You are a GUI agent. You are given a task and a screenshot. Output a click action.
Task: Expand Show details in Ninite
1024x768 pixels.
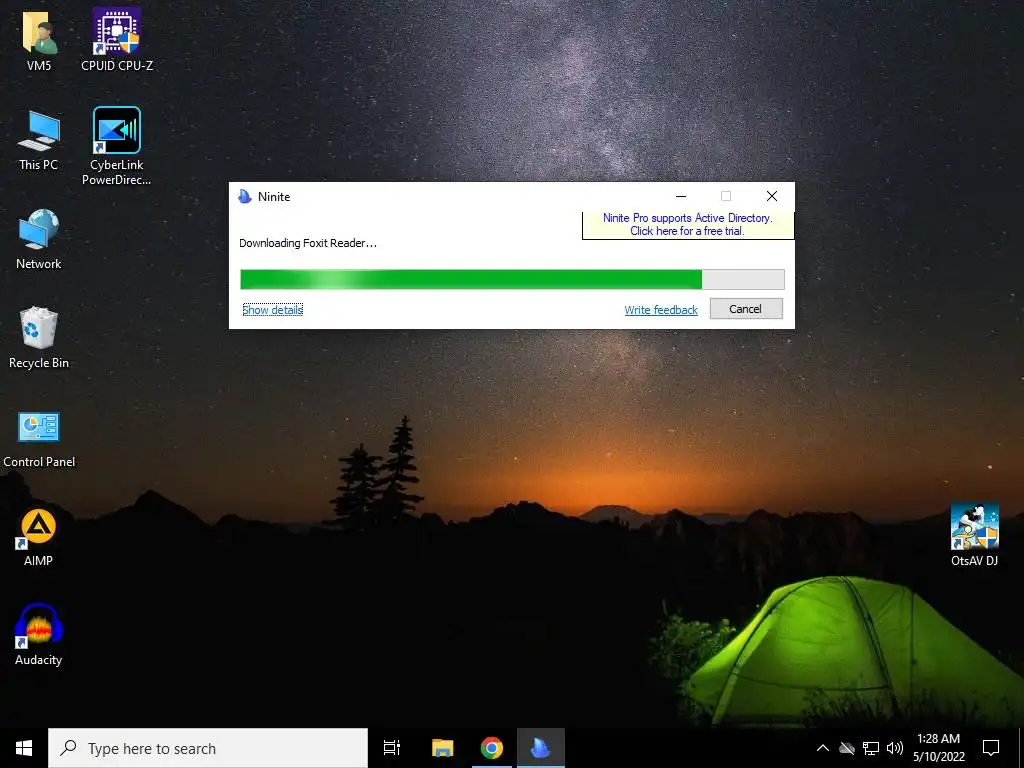(x=272, y=310)
